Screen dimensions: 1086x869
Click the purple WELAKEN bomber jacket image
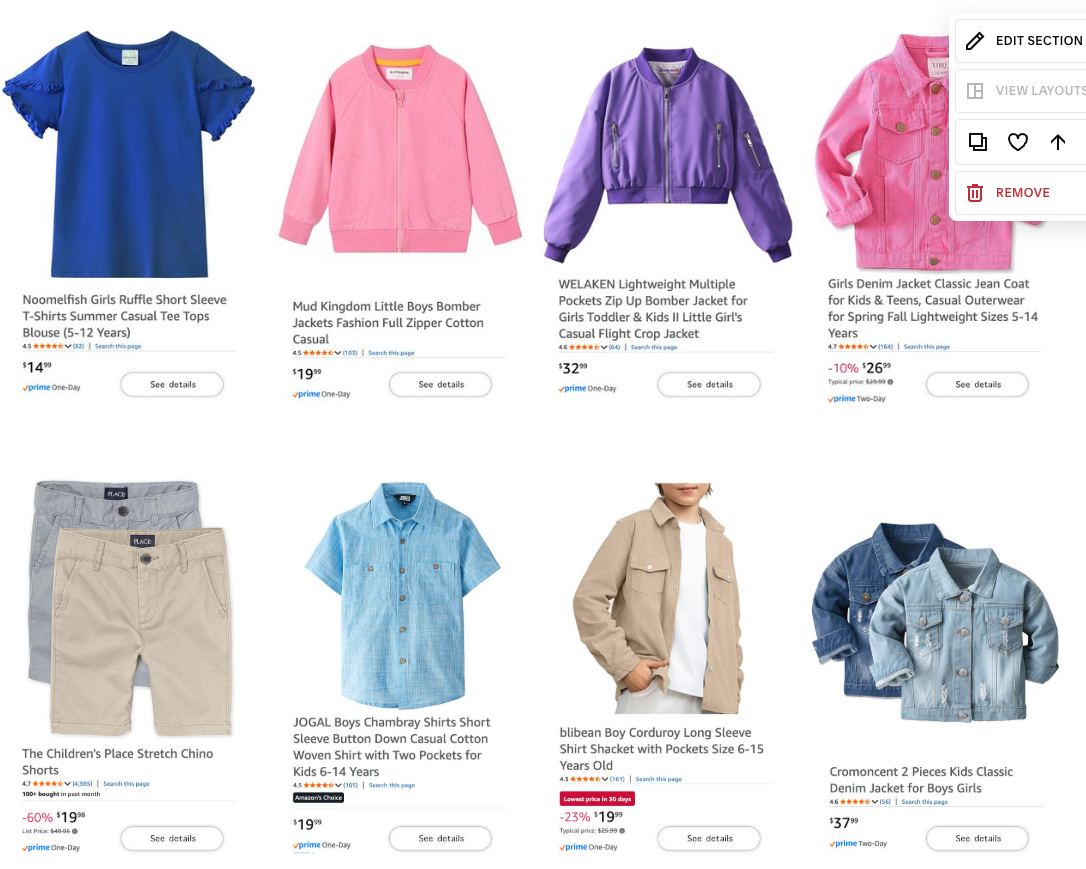[667, 156]
